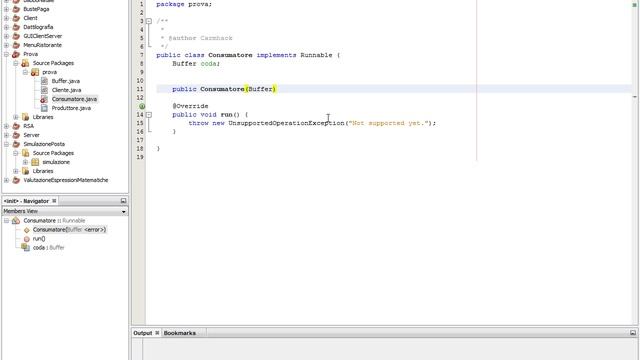The image size is (640, 360).
Task: Close the Output tab
Action: [x=157, y=333]
